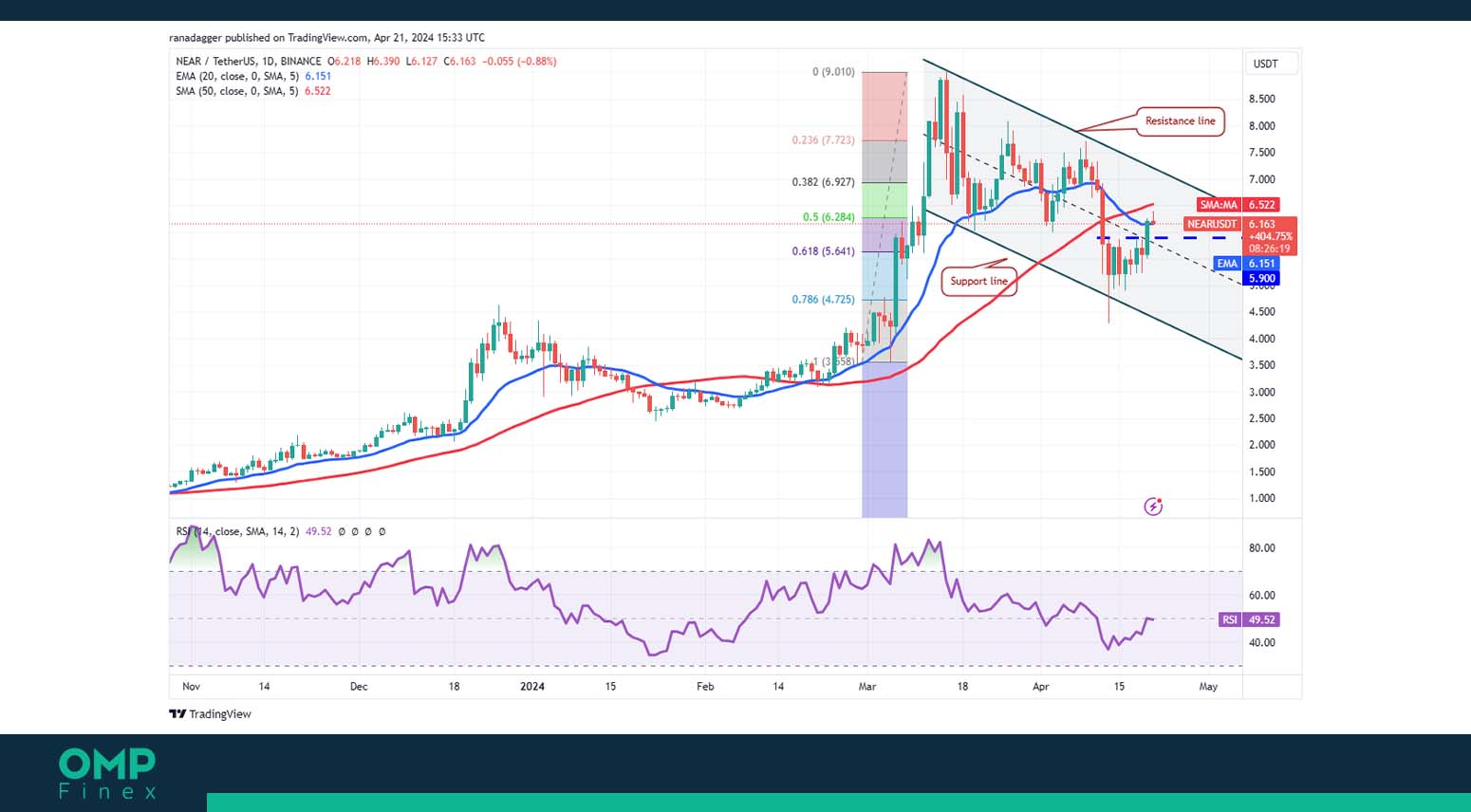The image size is (1471, 812).
Task: Click the 'Support line' callout label
Action: (x=978, y=281)
